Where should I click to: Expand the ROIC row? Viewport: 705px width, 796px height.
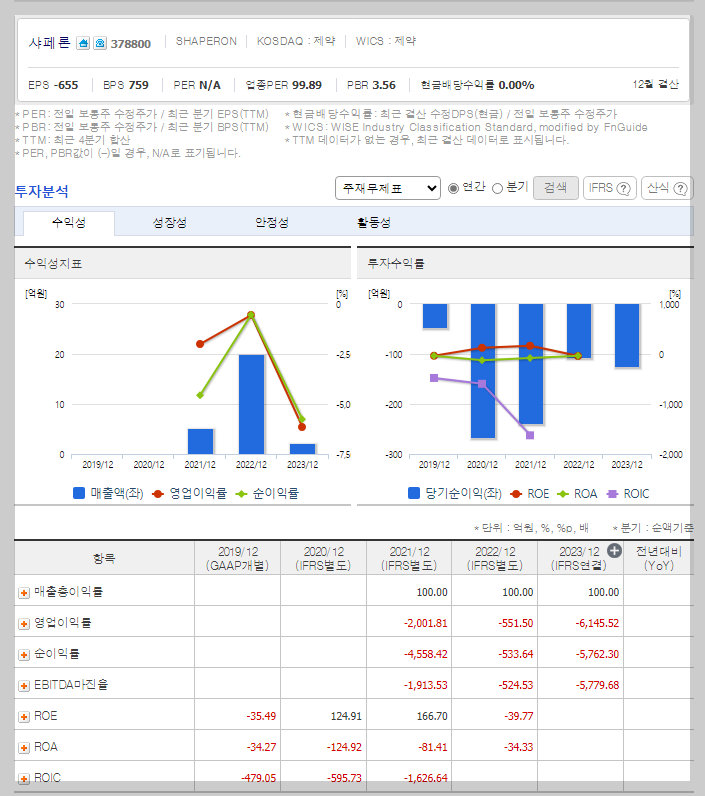click(x=24, y=778)
